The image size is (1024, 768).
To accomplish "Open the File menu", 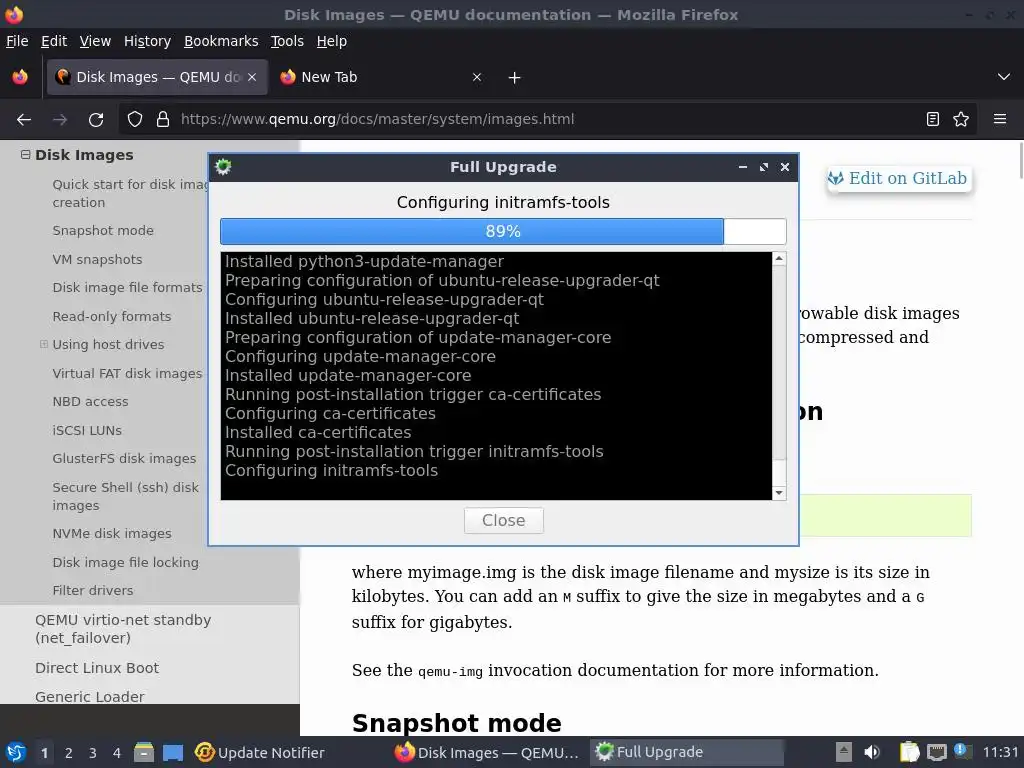I will pos(17,41).
